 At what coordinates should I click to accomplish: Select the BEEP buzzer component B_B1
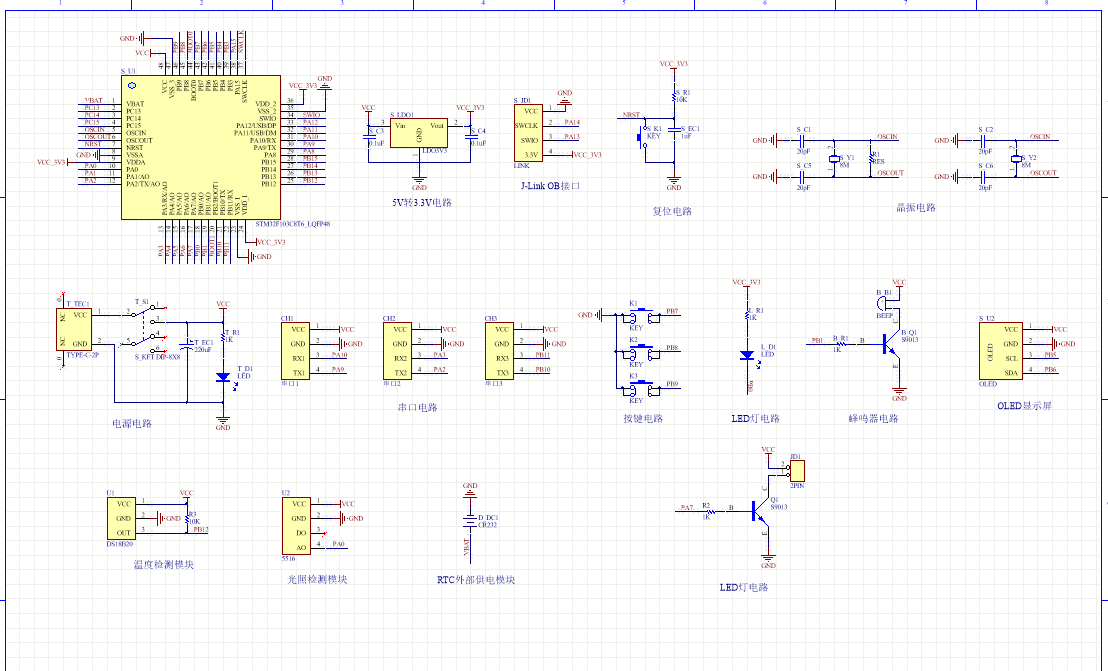pos(884,304)
